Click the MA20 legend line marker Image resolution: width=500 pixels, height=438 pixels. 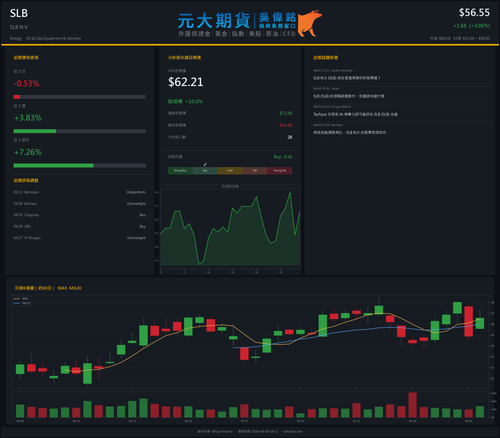pyautogui.click(x=17, y=303)
